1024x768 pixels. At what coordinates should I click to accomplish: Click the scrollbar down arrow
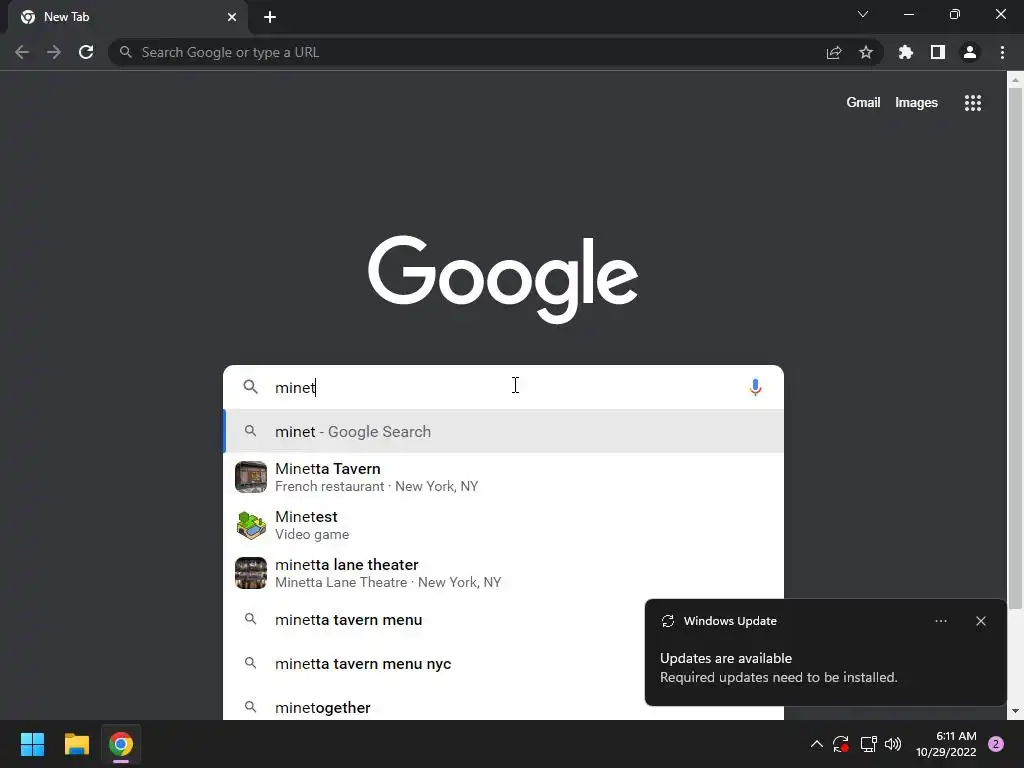1015,711
